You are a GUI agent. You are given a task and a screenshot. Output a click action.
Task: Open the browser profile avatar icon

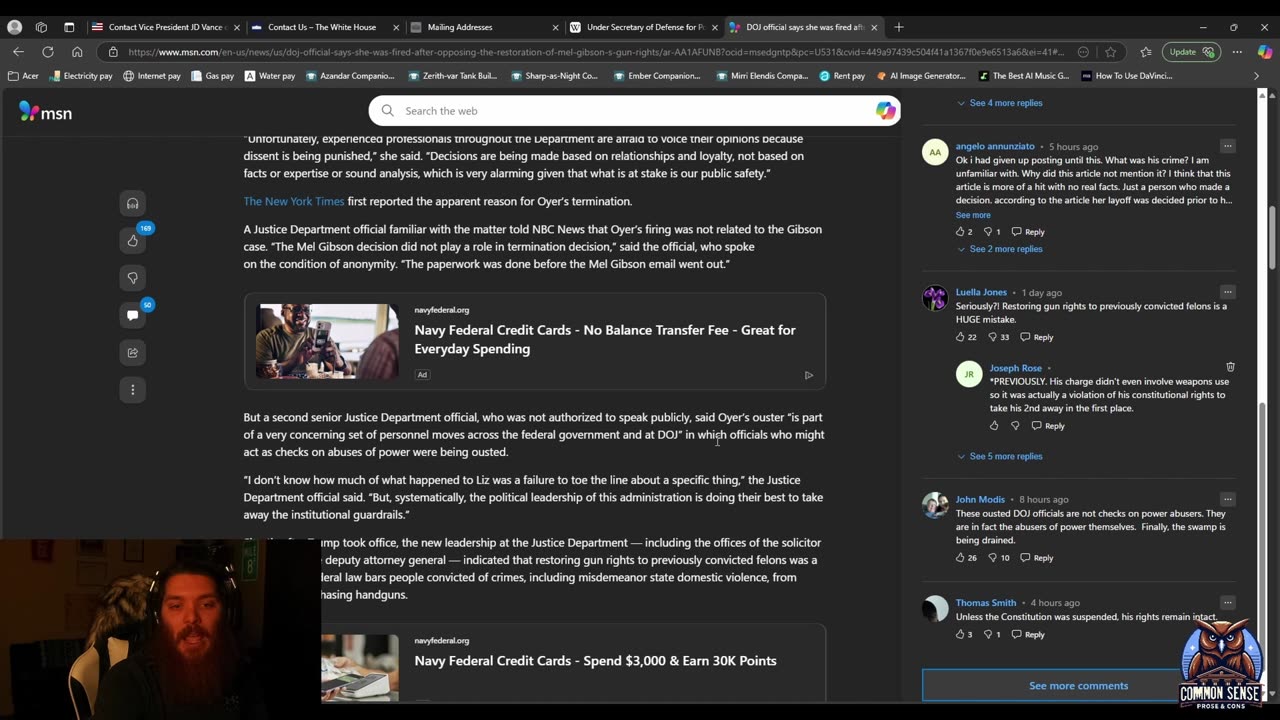tap(14, 27)
